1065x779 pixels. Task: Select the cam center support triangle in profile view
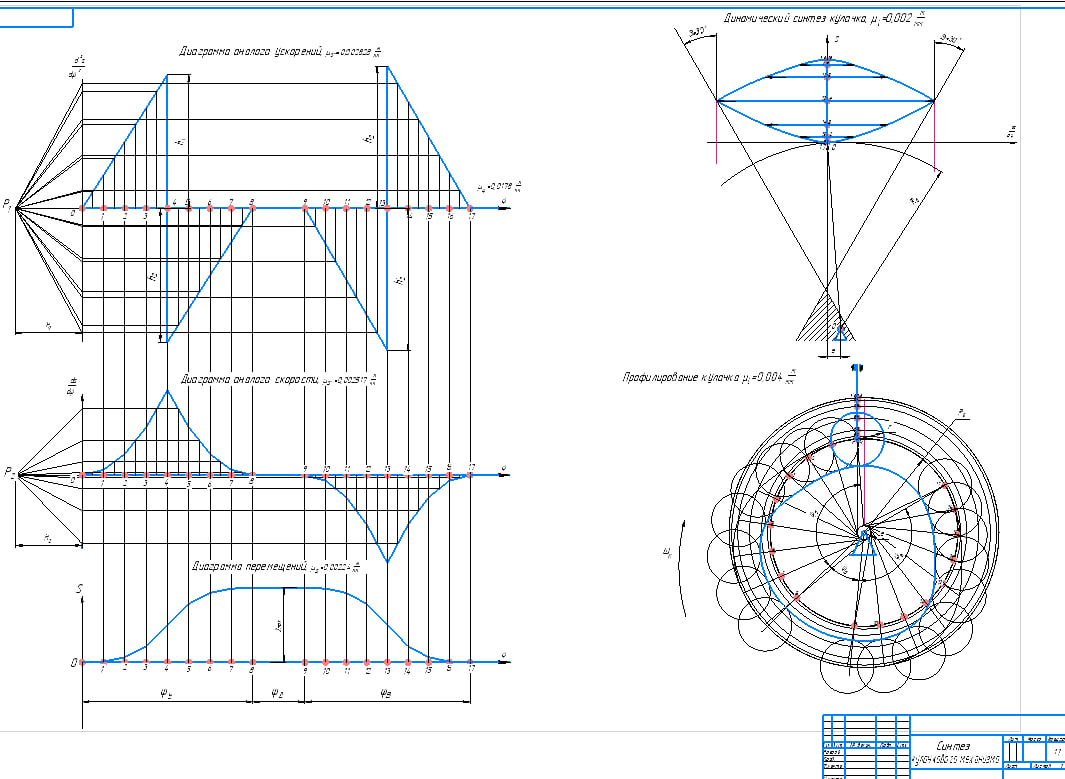pyautogui.click(x=863, y=545)
